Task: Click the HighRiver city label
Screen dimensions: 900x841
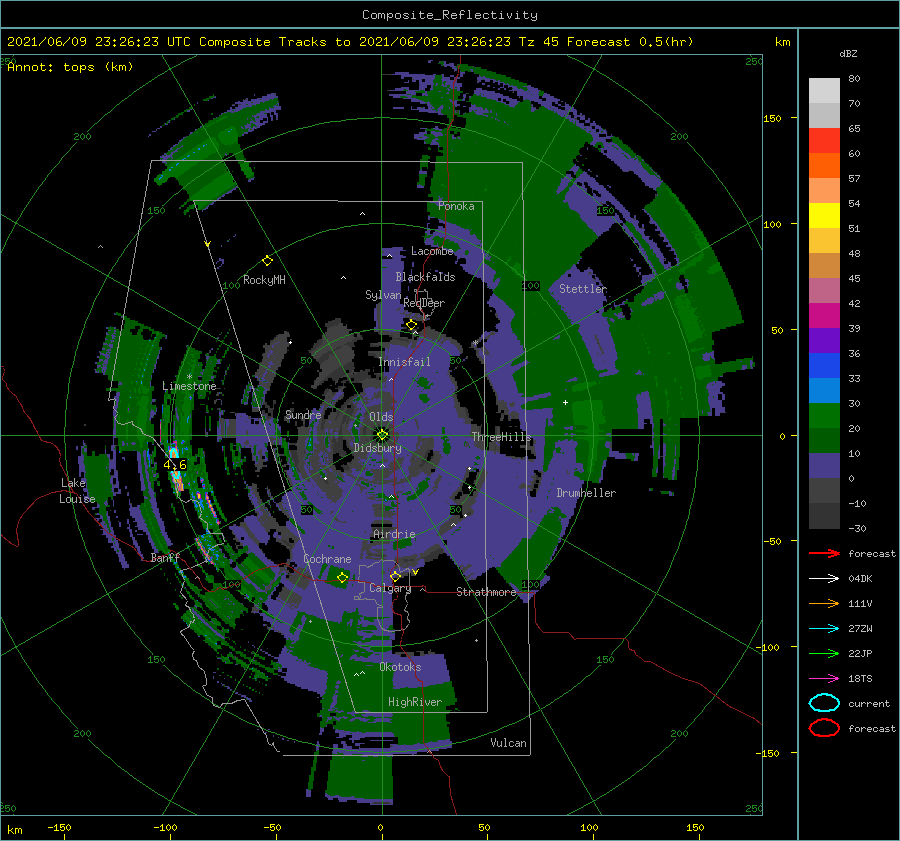Action: [415, 702]
